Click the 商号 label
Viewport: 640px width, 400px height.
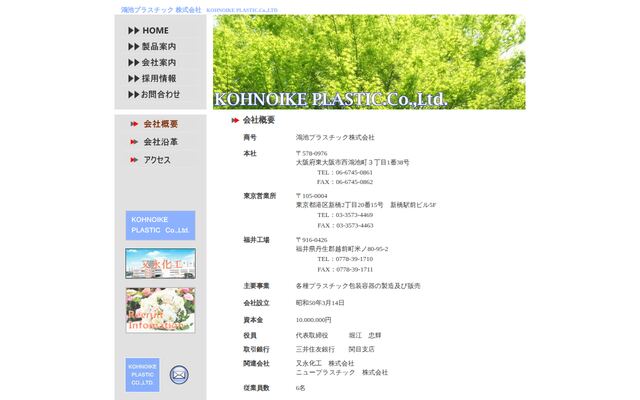(x=250, y=138)
